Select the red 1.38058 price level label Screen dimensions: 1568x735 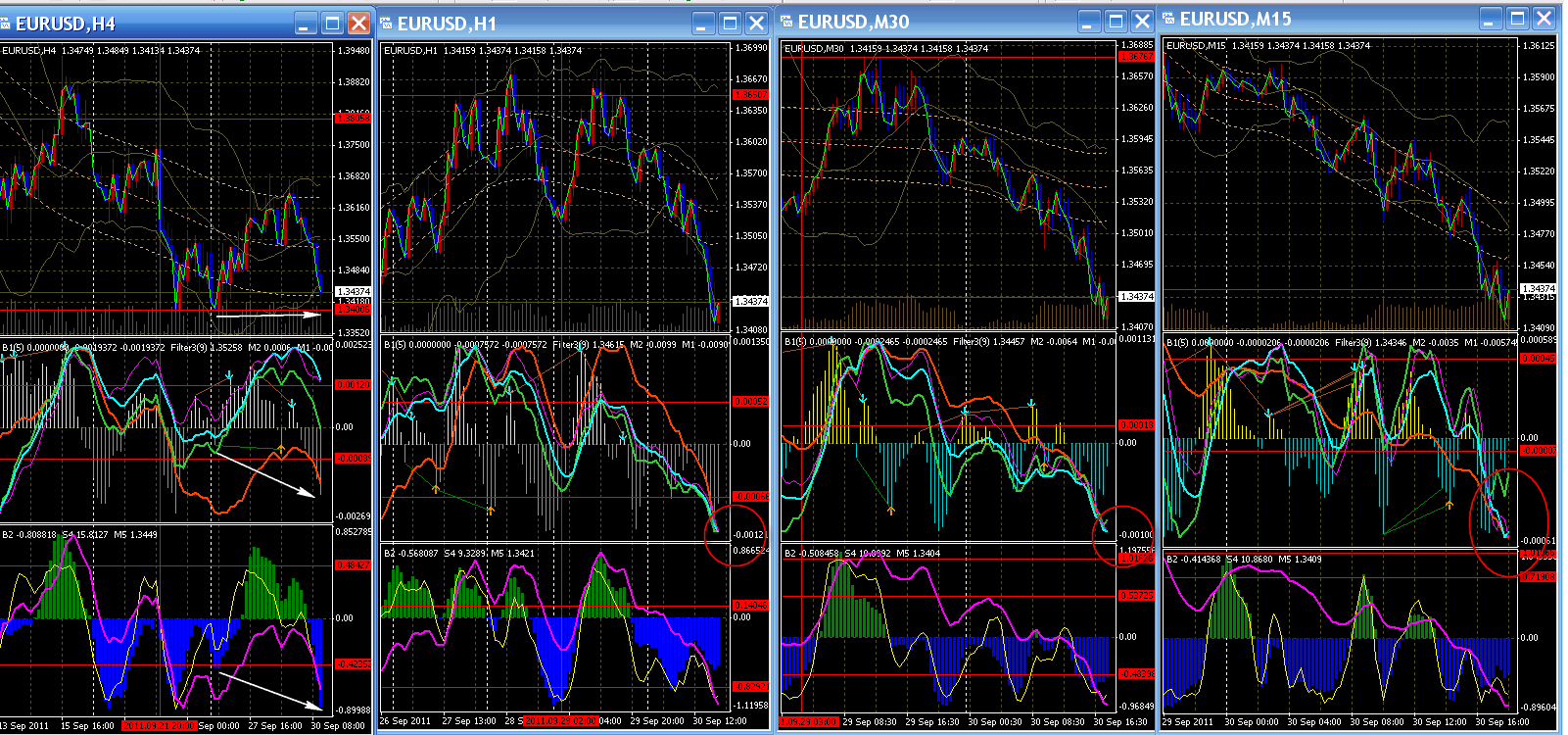pyautogui.click(x=353, y=118)
